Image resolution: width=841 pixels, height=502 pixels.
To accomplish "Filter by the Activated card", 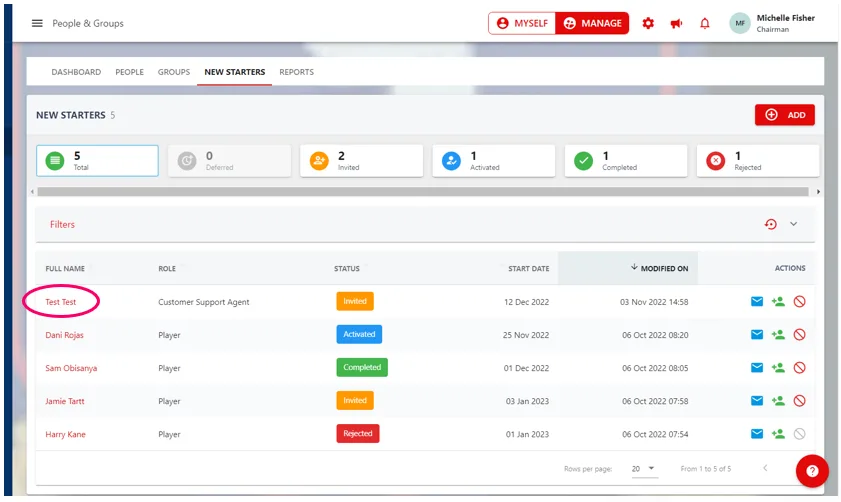I will tap(493, 160).
